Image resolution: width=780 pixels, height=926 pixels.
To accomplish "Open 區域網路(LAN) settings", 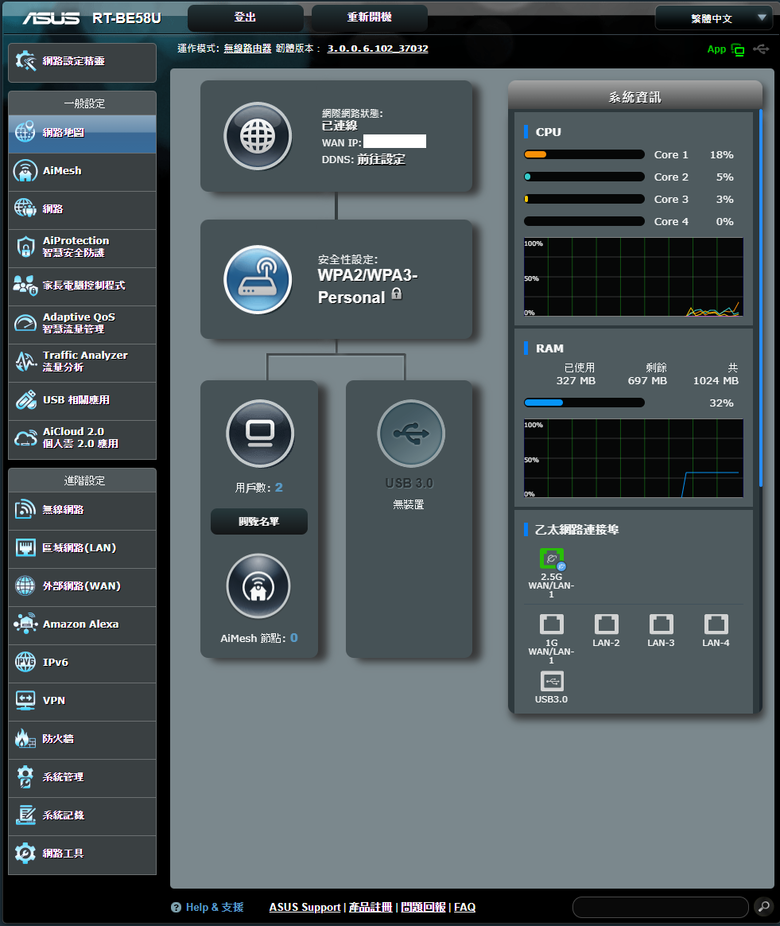I will pyautogui.click(x=82, y=549).
